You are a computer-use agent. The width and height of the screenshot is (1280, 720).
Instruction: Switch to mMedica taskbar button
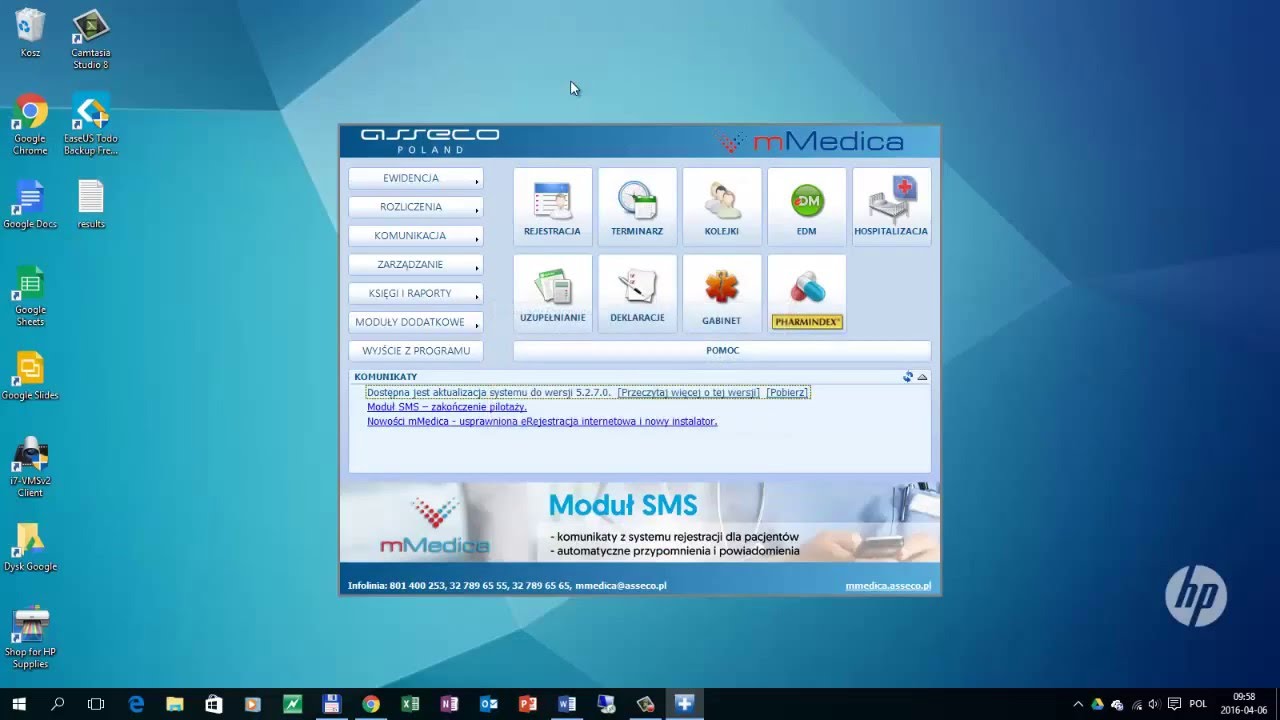tap(684, 704)
